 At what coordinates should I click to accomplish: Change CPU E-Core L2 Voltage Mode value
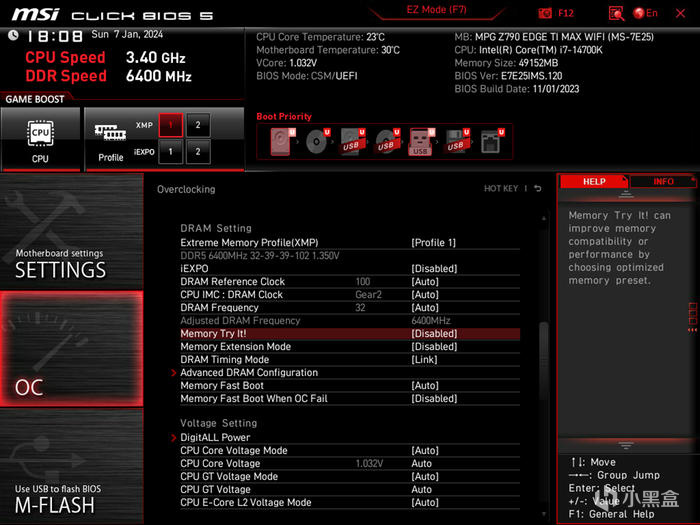[x=425, y=502]
